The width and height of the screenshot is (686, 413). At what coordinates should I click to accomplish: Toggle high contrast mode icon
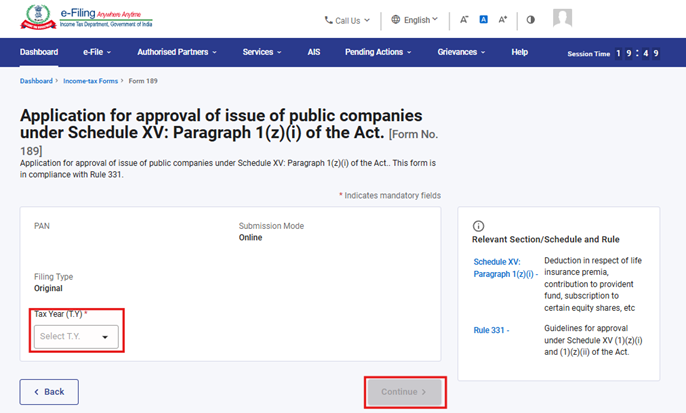click(x=530, y=20)
